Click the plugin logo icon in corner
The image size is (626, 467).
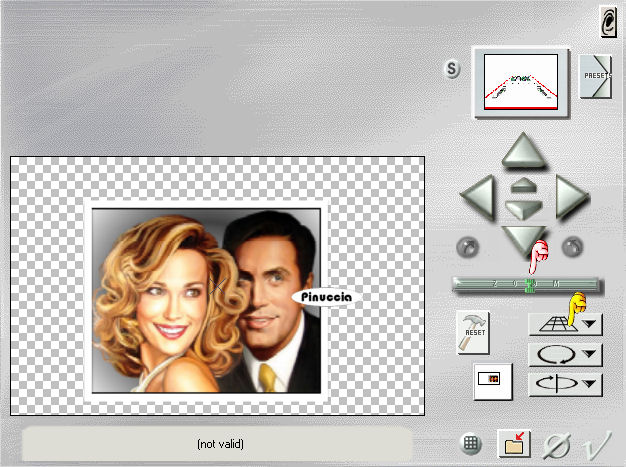pos(608,22)
